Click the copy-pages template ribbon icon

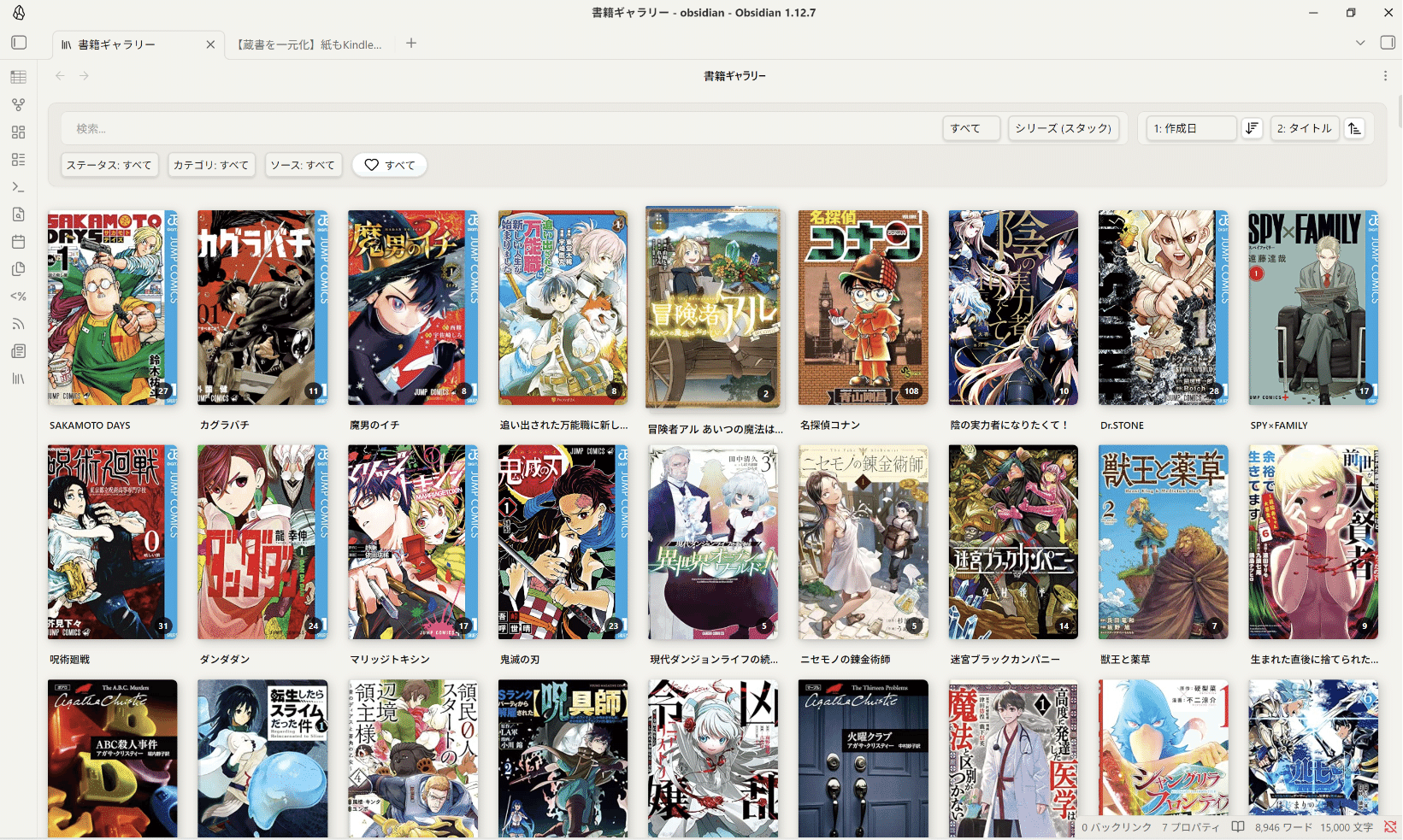[x=18, y=269]
